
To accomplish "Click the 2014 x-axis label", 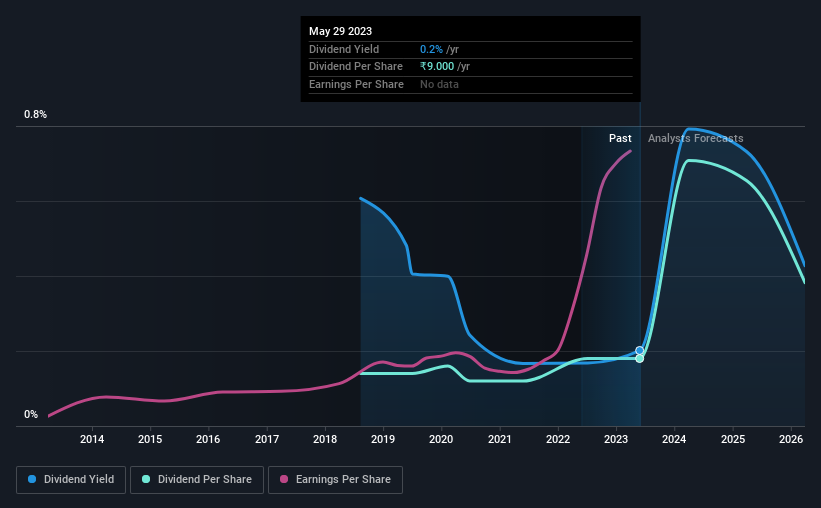I will (92, 439).
